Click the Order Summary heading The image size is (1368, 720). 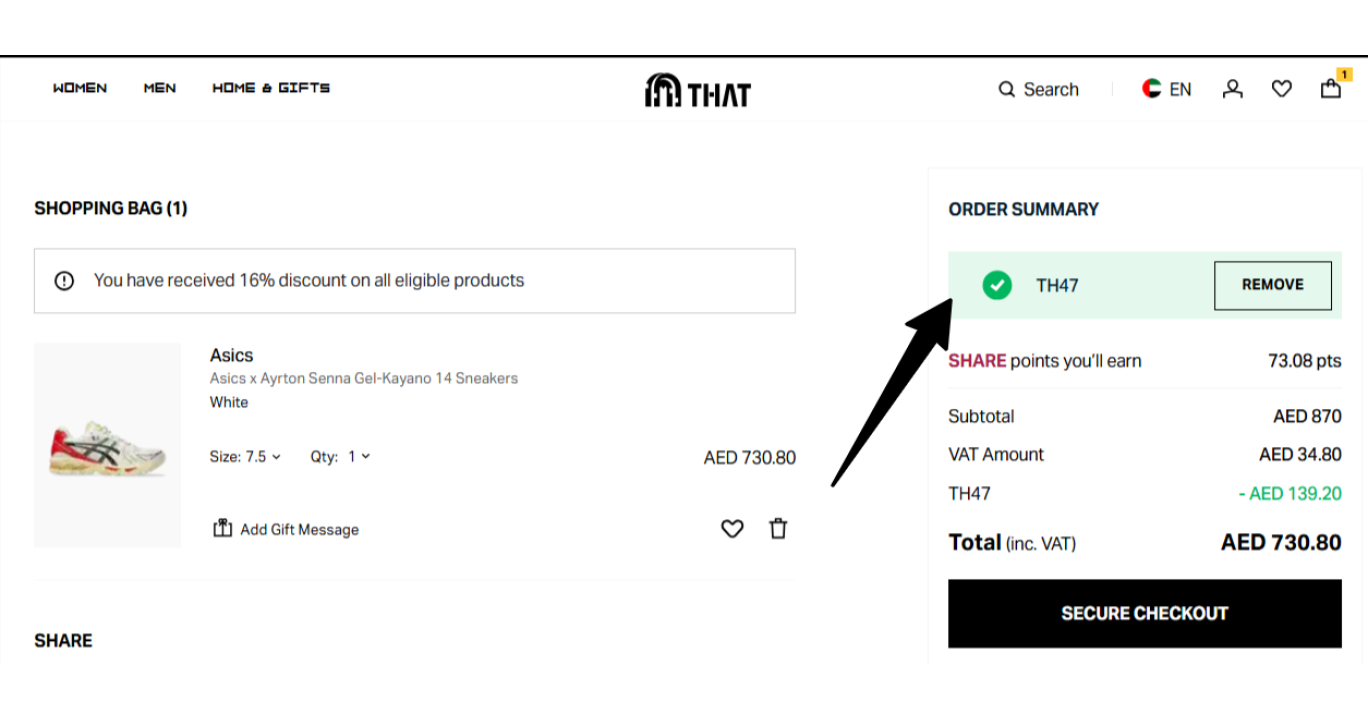pyautogui.click(x=1023, y=209)
